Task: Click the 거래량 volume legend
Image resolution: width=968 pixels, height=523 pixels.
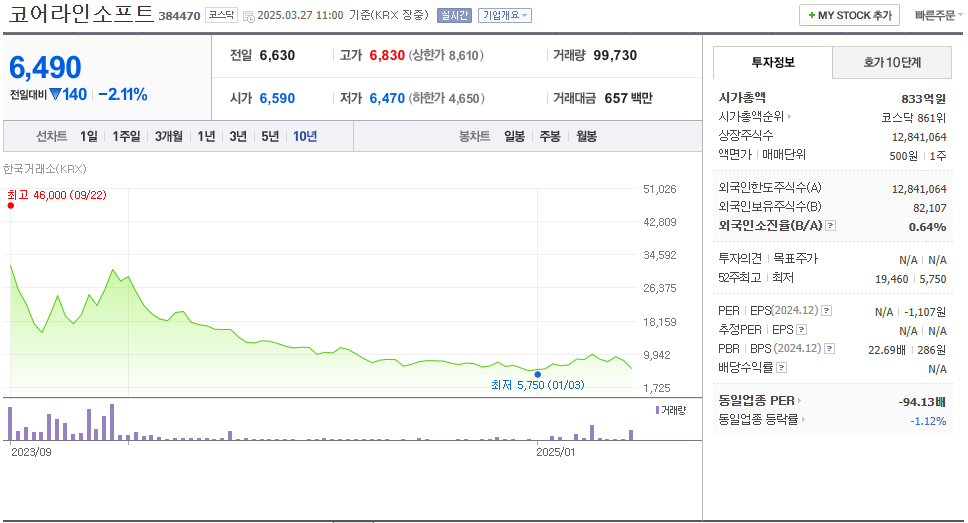Action: (x=670, y=410)
